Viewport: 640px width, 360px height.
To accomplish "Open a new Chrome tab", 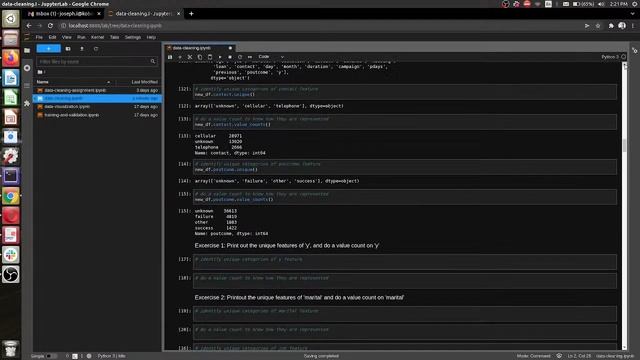I will pos(191,13).
